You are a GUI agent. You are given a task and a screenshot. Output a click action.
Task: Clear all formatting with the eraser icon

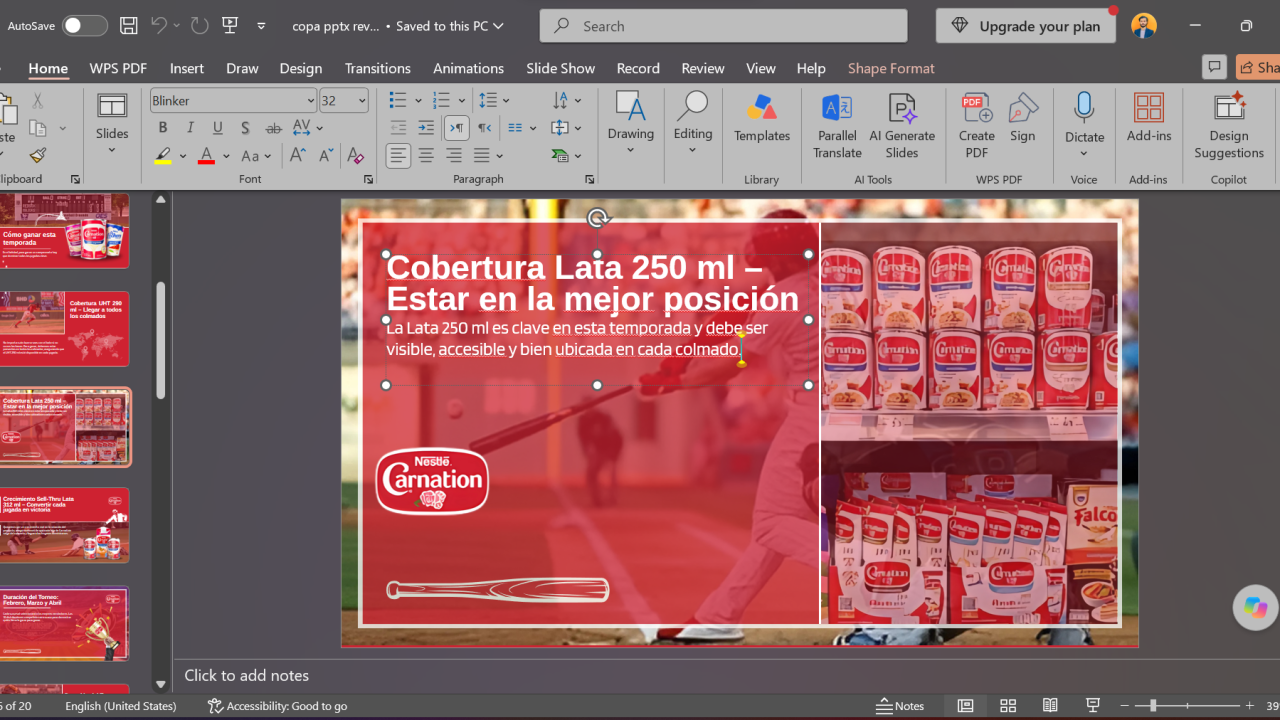tap(355, 155)
